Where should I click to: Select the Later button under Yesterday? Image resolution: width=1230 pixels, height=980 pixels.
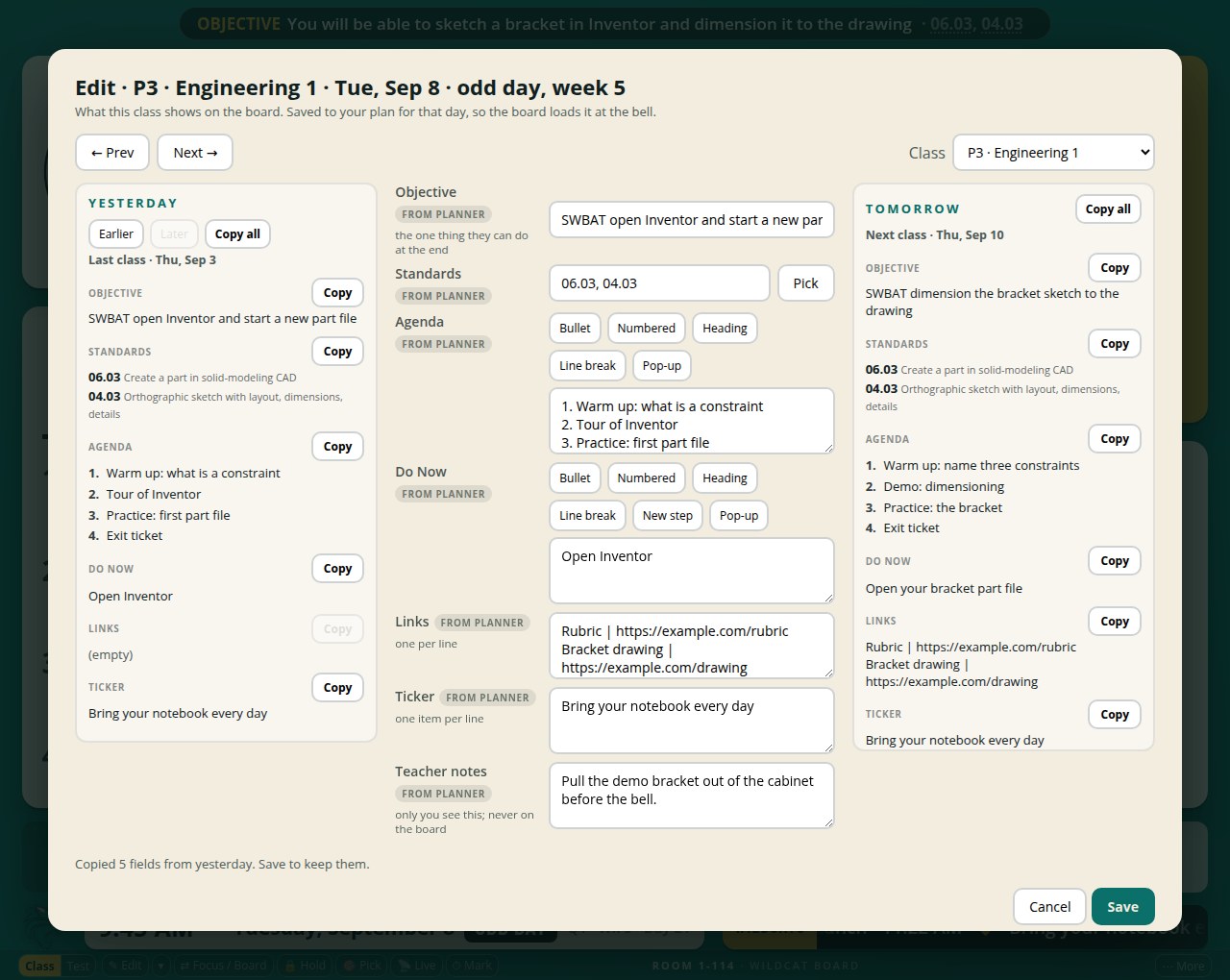[x=174, y=234]
